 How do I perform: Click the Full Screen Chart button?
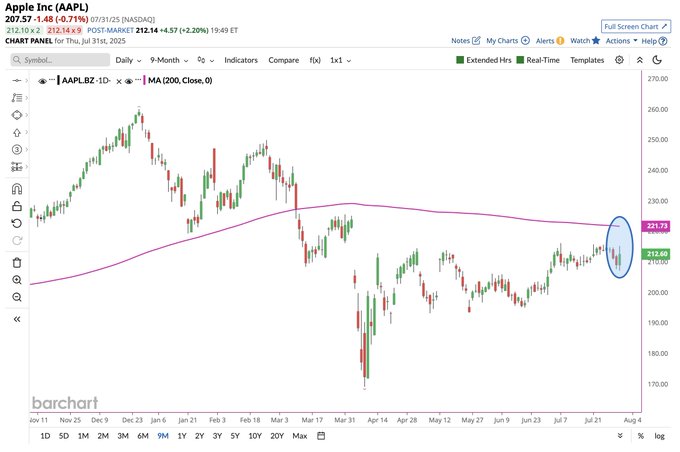636,26
